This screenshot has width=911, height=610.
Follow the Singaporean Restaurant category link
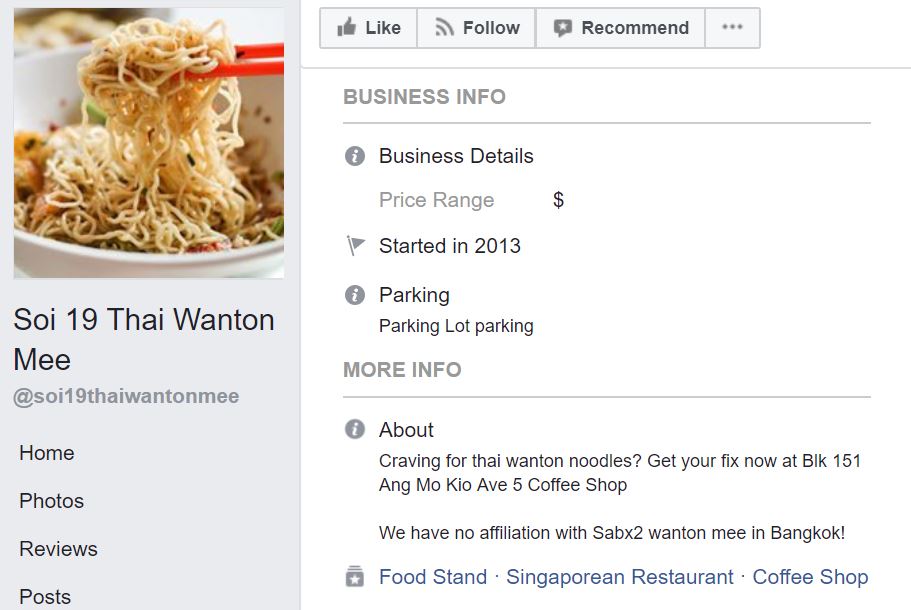click(620, 577)
